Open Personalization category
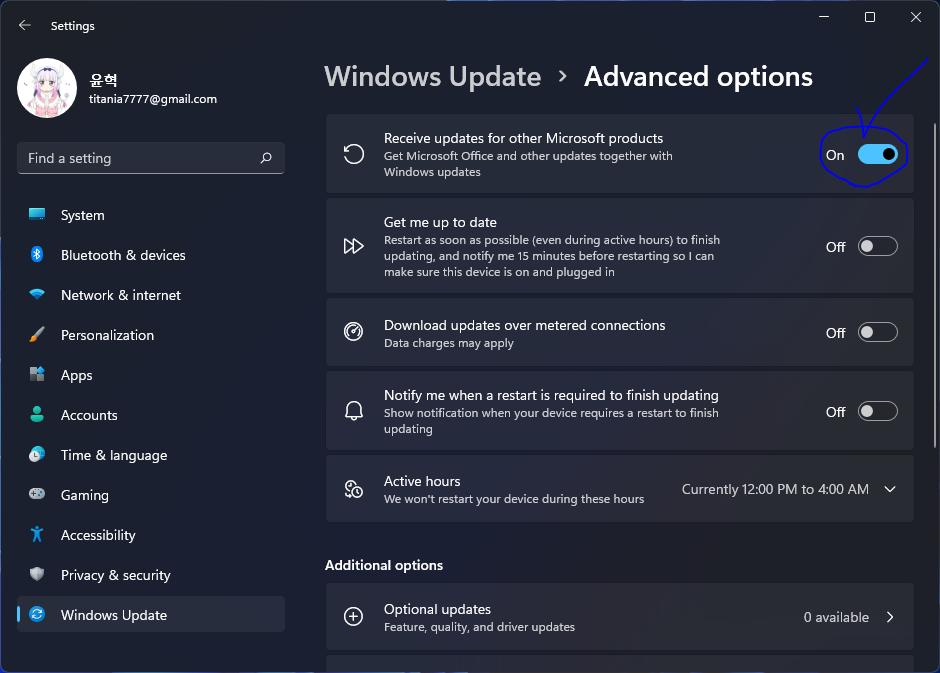The width and height of the screenshot is (940, 673). pos(151,335)
